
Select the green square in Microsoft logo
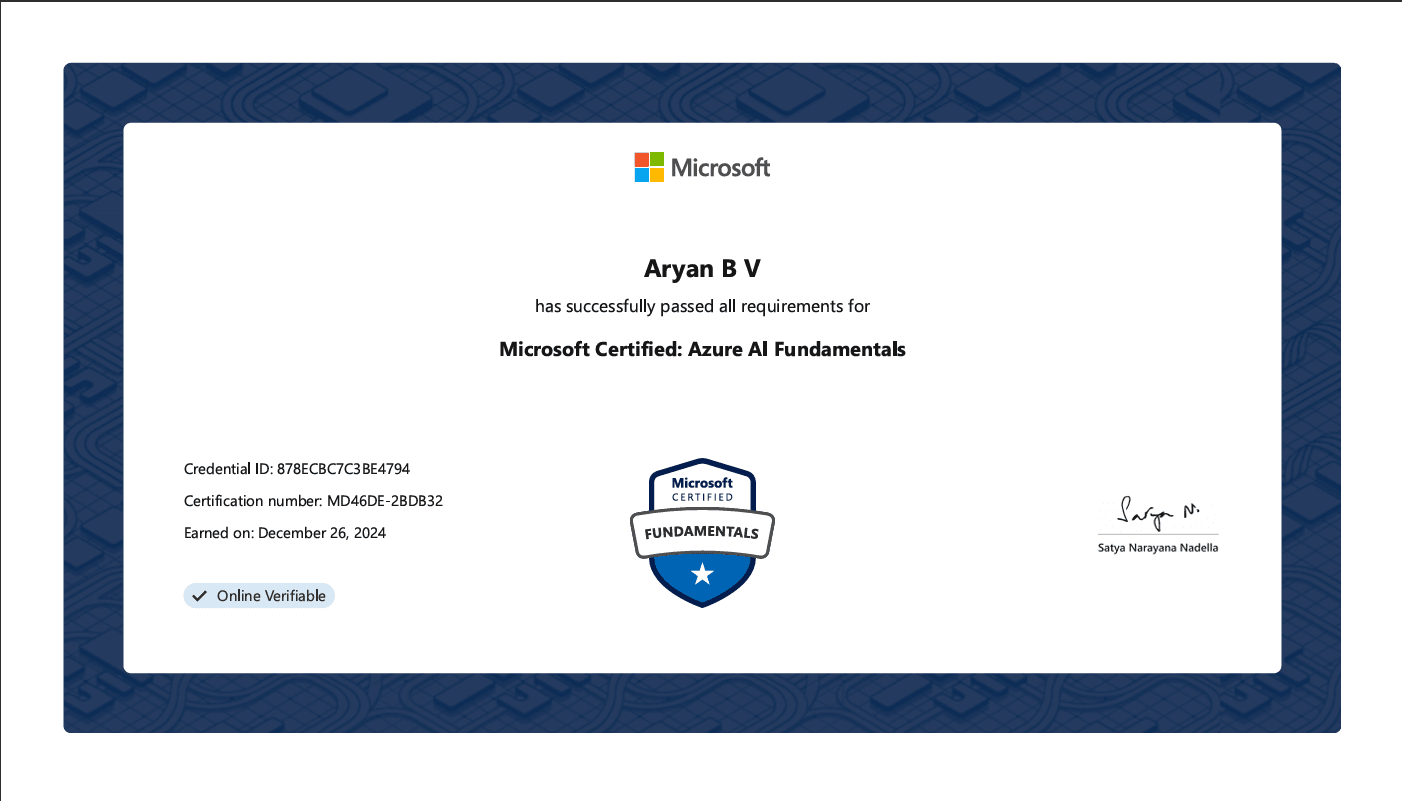click(657, 159)
